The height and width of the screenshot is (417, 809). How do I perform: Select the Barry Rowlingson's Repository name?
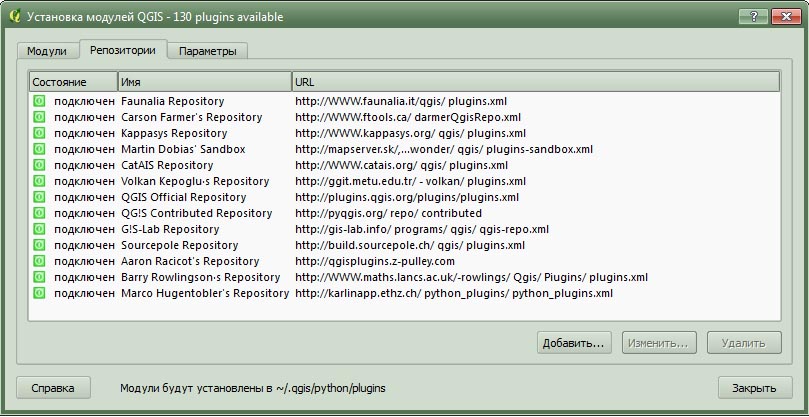point(201,277)
